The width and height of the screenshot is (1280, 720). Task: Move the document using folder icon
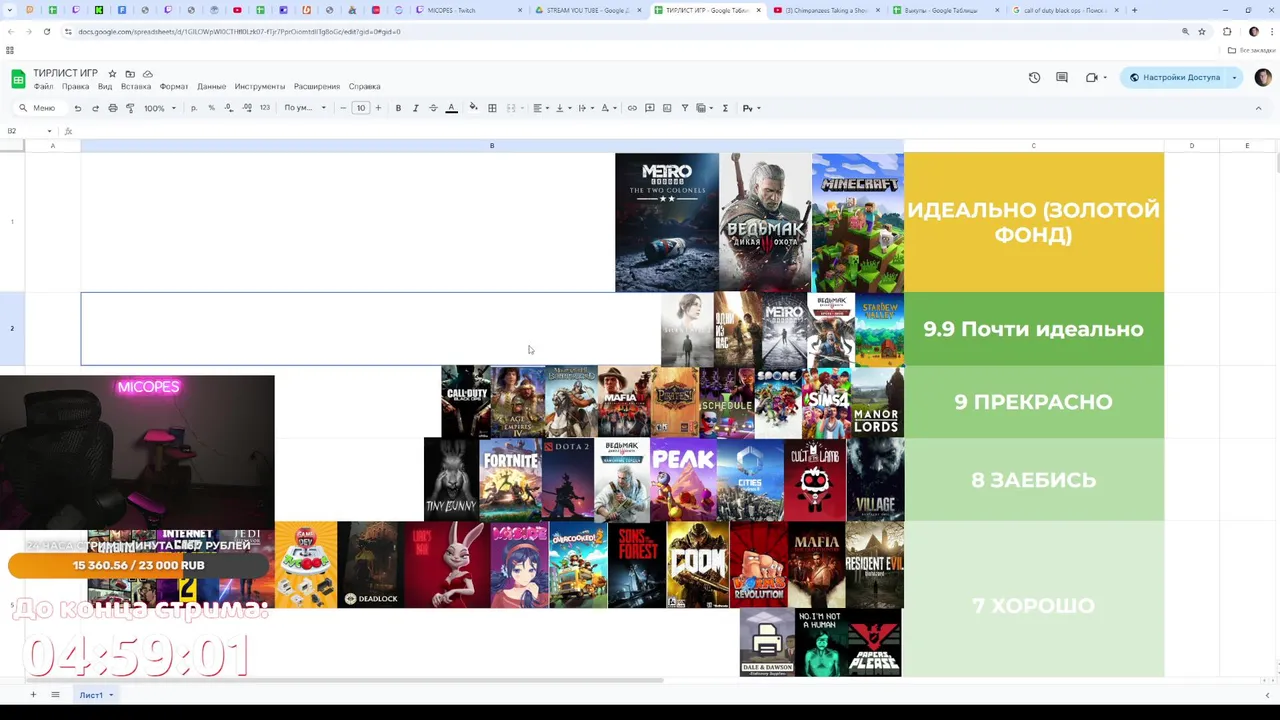130,74
